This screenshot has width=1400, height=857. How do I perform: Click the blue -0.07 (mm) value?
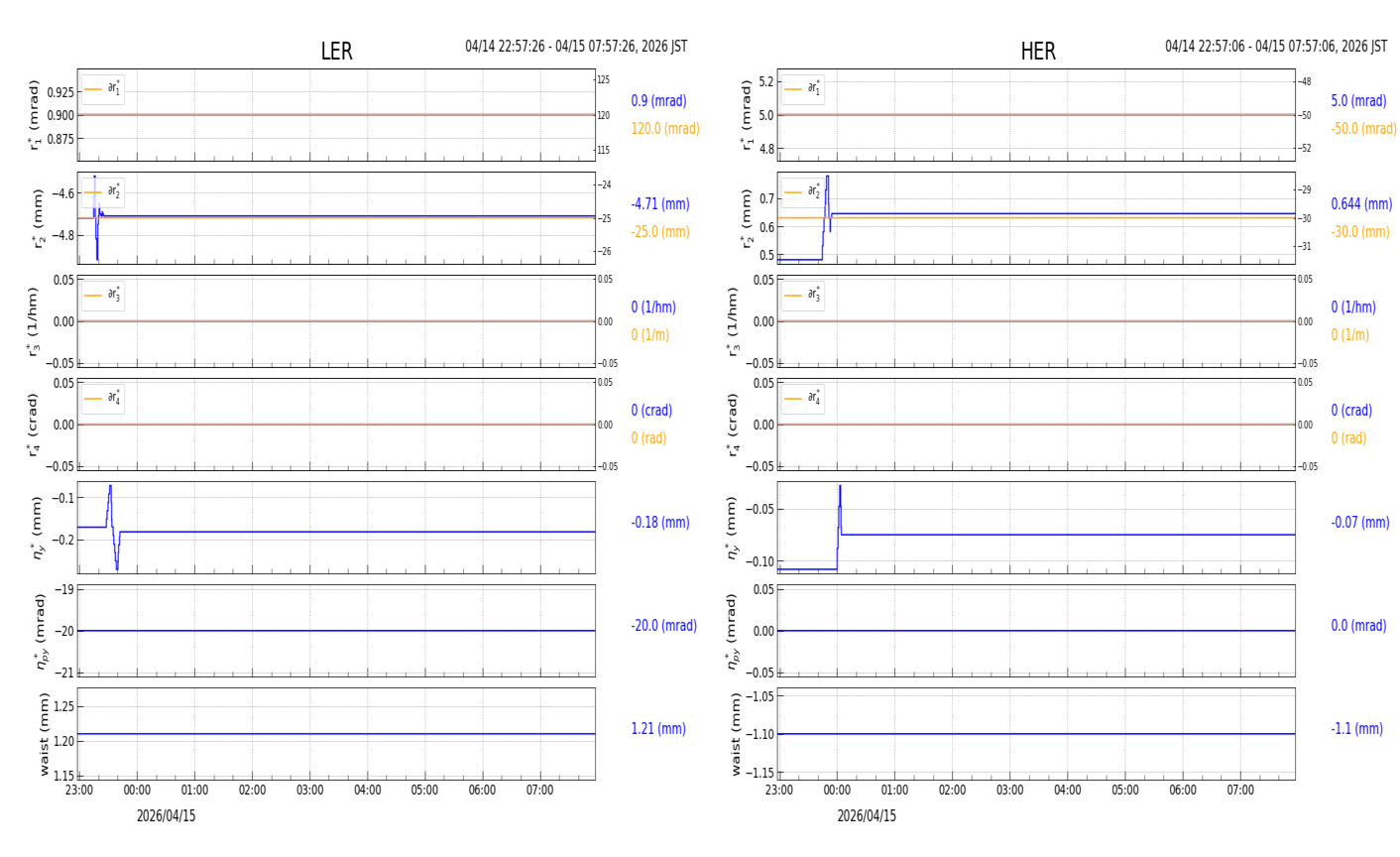click(1360, 523)
